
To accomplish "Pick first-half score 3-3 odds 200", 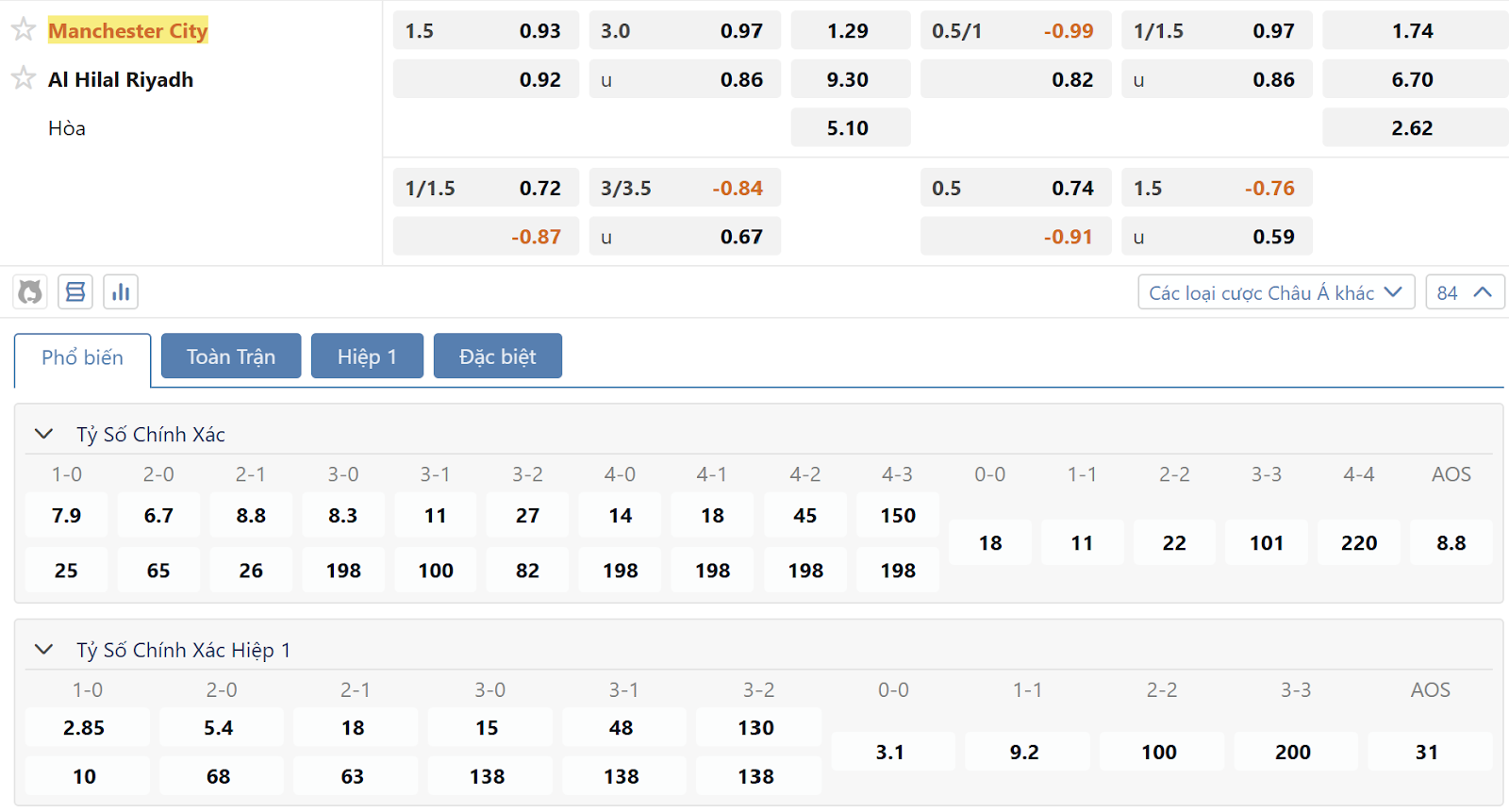I will (x=1296, y=752).
